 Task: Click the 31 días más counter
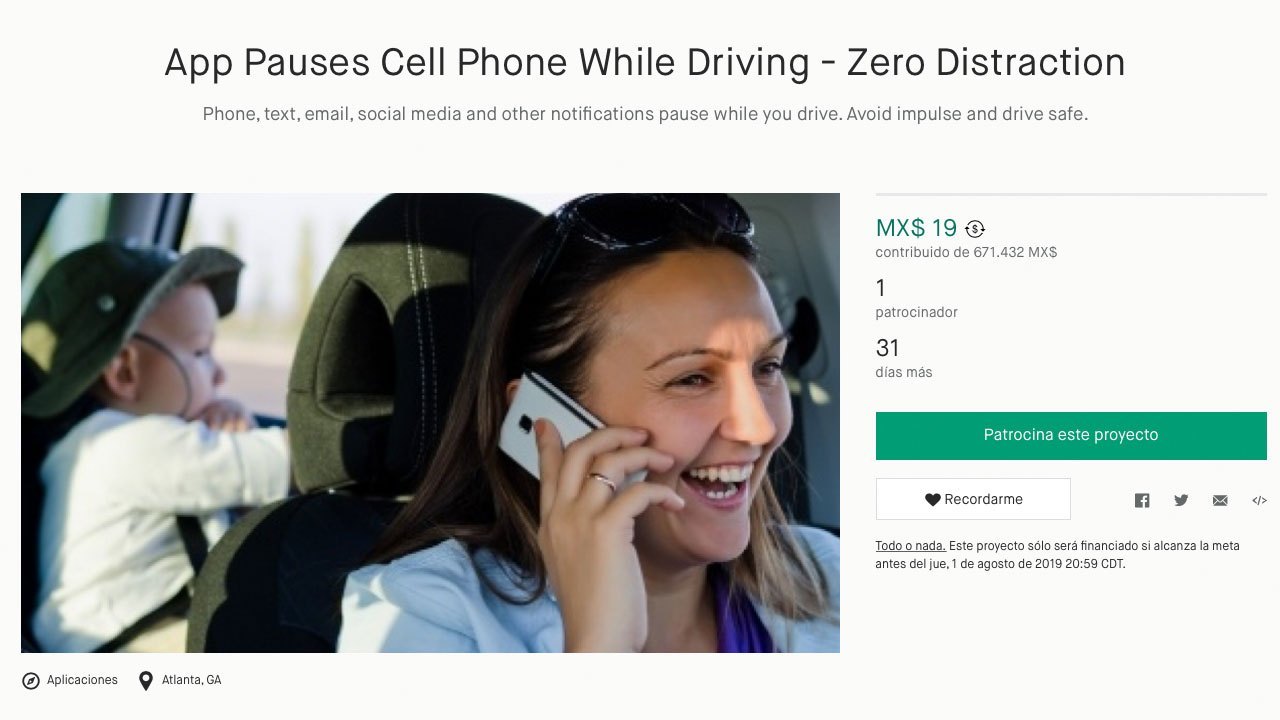click(x=904, y=359)
